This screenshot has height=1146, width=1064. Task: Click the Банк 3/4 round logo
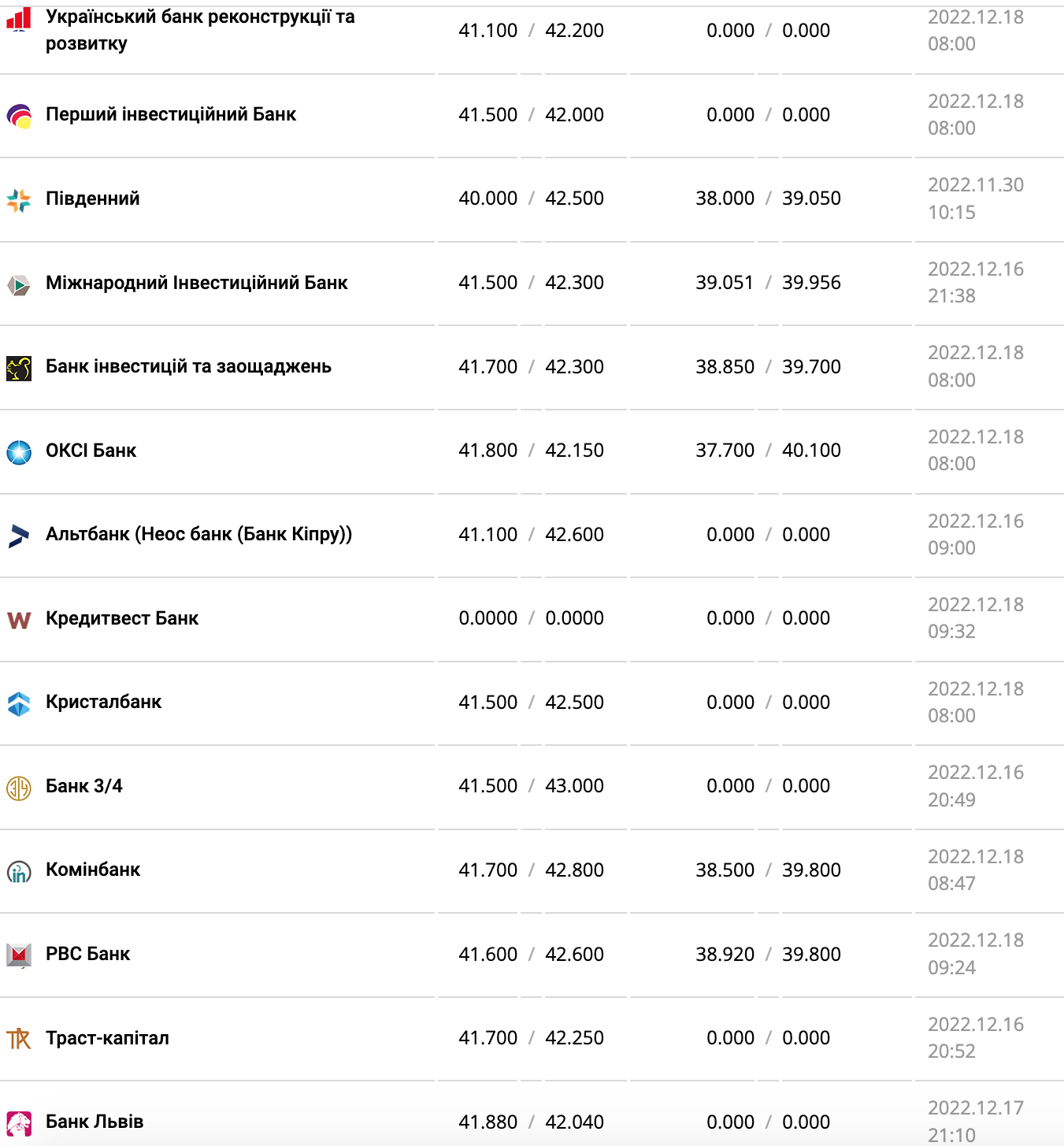pos(19,788)
